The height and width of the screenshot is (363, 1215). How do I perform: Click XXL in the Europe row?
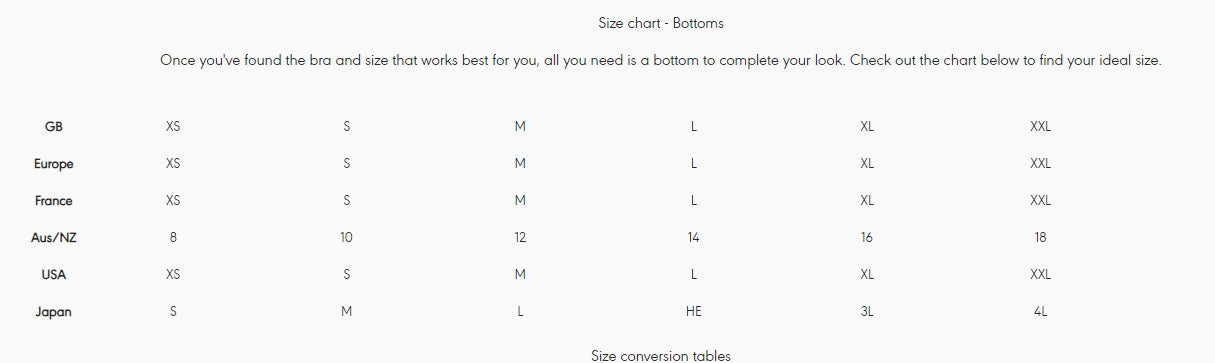[x=1040, y=164]
